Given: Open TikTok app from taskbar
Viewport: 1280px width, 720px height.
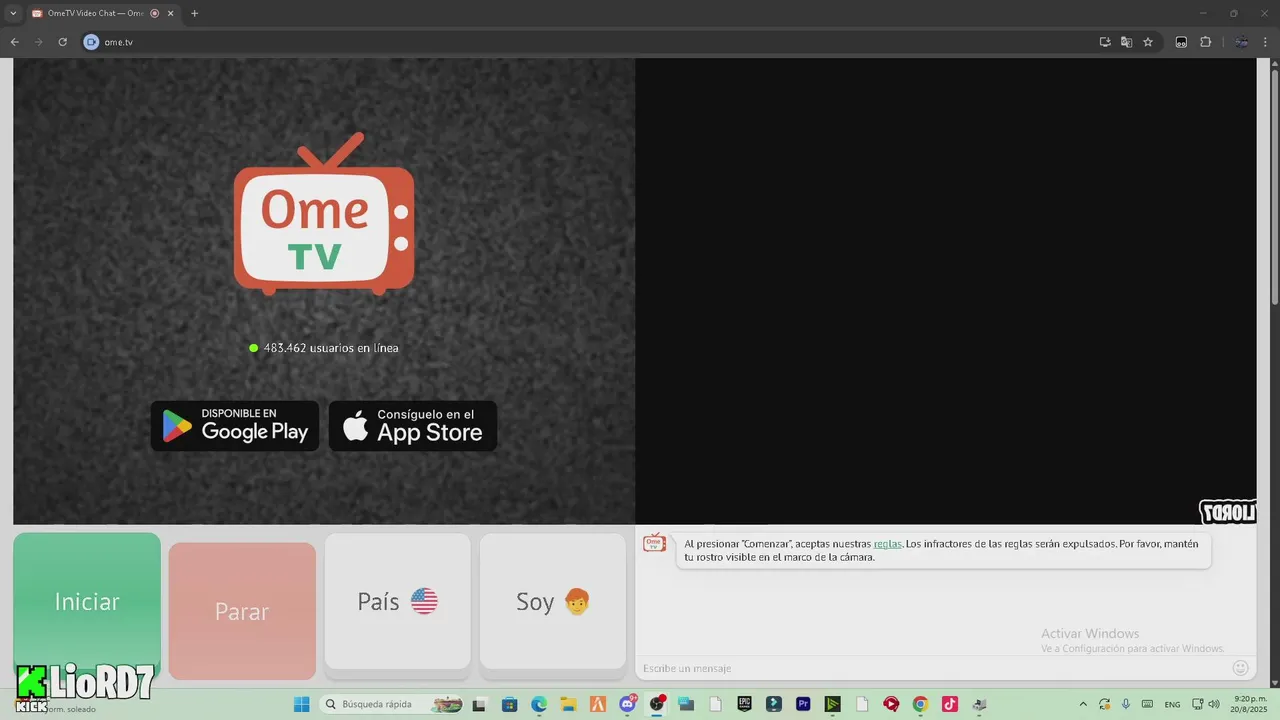Looking at the screenshot, I should click(x=950, y=704).
